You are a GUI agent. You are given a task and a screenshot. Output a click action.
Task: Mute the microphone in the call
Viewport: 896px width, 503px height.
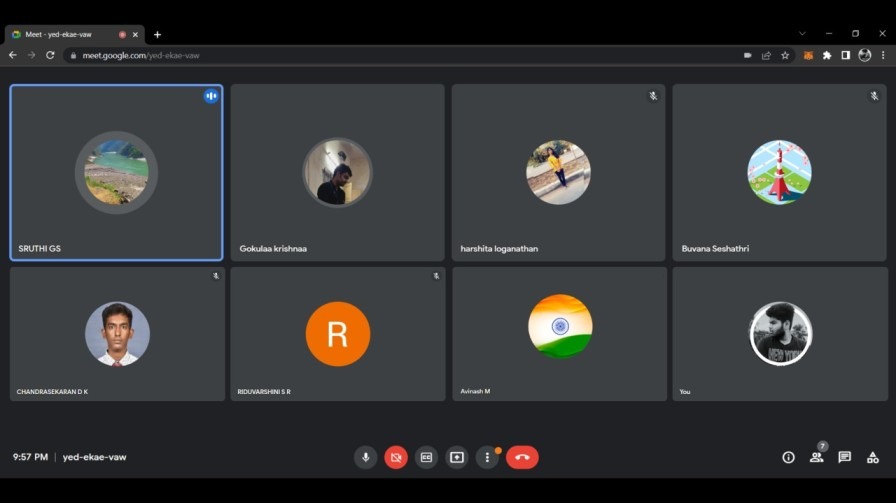point(365,457)
